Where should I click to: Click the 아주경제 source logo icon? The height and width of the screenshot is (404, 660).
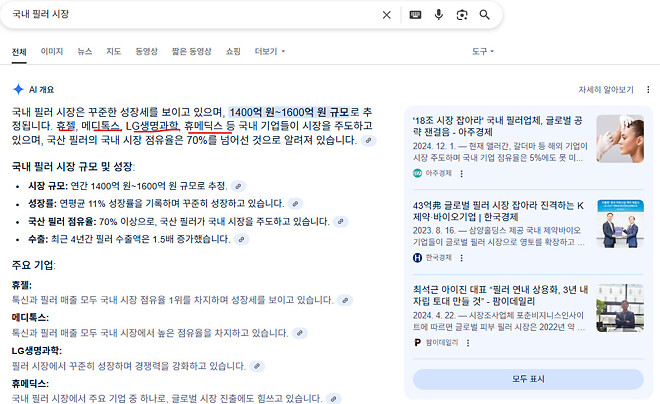click(417, 173)
